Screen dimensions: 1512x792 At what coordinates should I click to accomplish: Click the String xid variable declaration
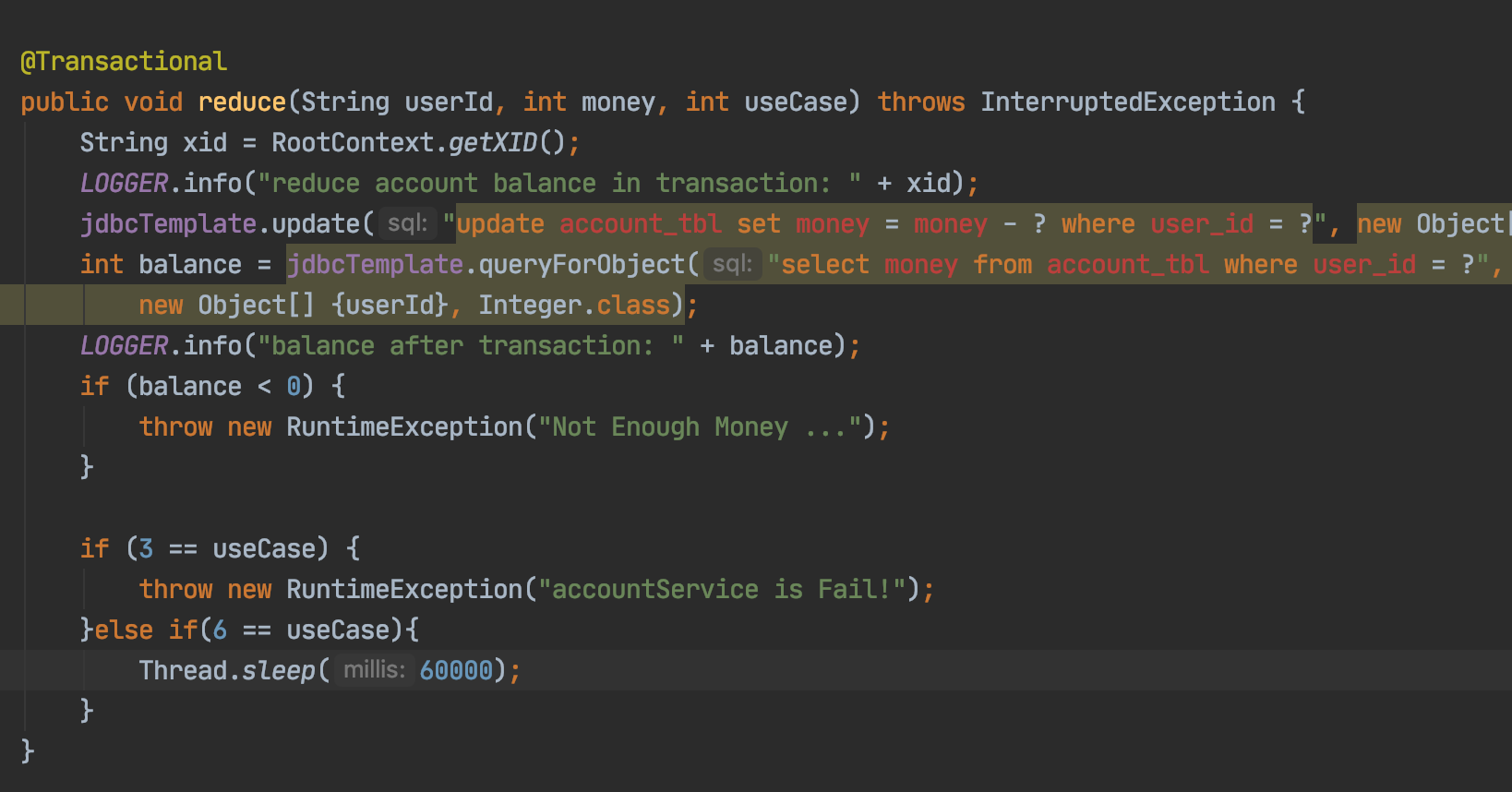[153, 143]
